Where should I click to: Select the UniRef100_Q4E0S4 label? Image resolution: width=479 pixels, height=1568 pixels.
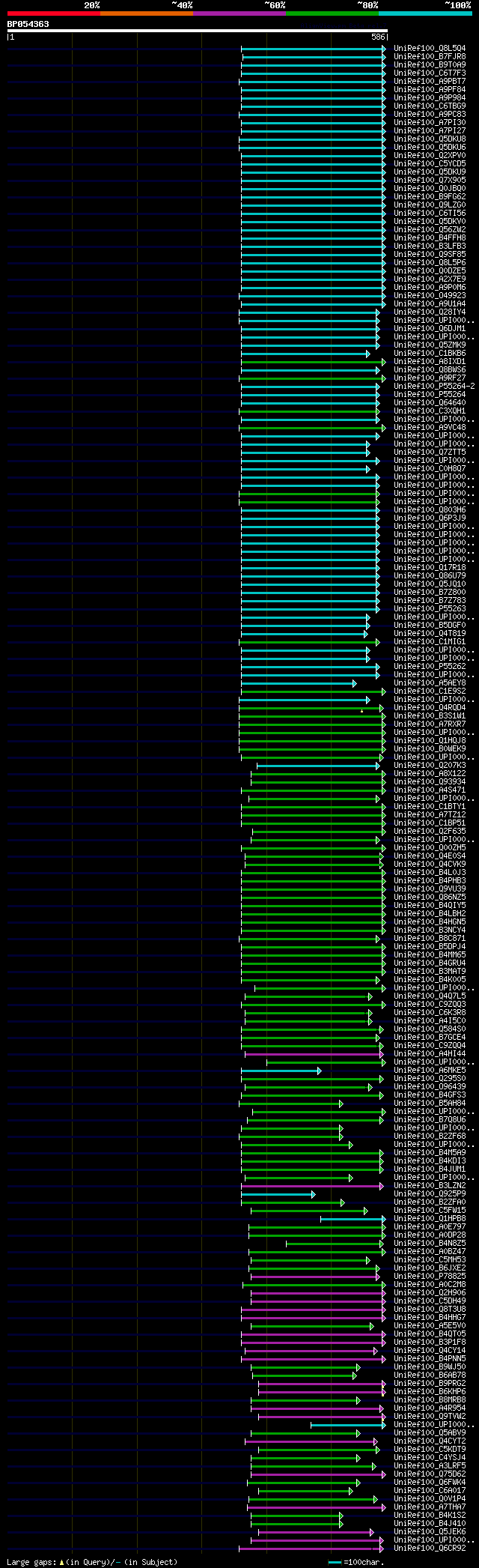430,856
